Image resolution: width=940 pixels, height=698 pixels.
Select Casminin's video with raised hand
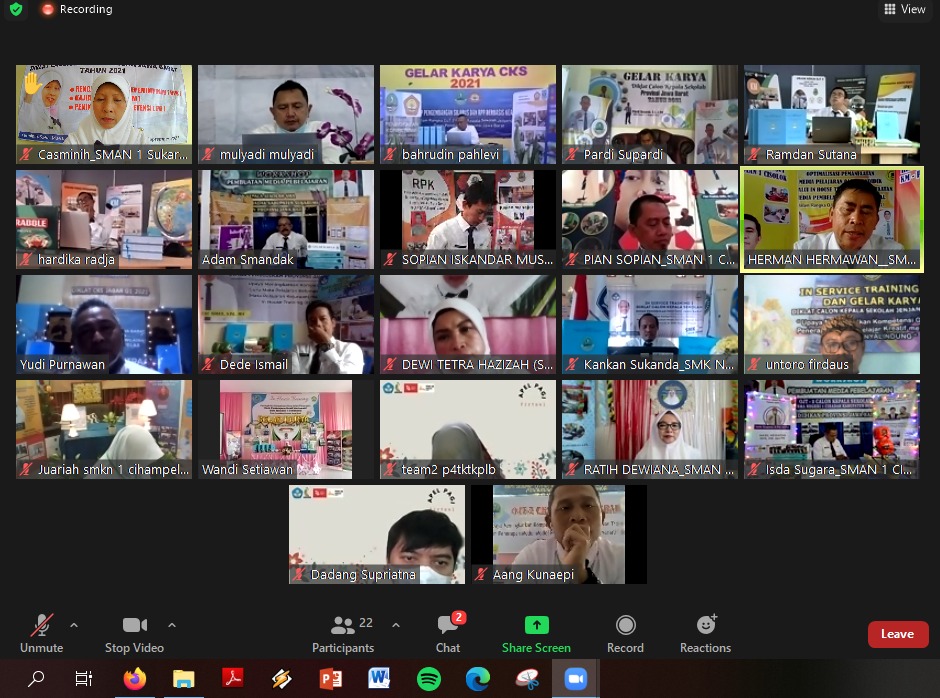click(104, 113)
